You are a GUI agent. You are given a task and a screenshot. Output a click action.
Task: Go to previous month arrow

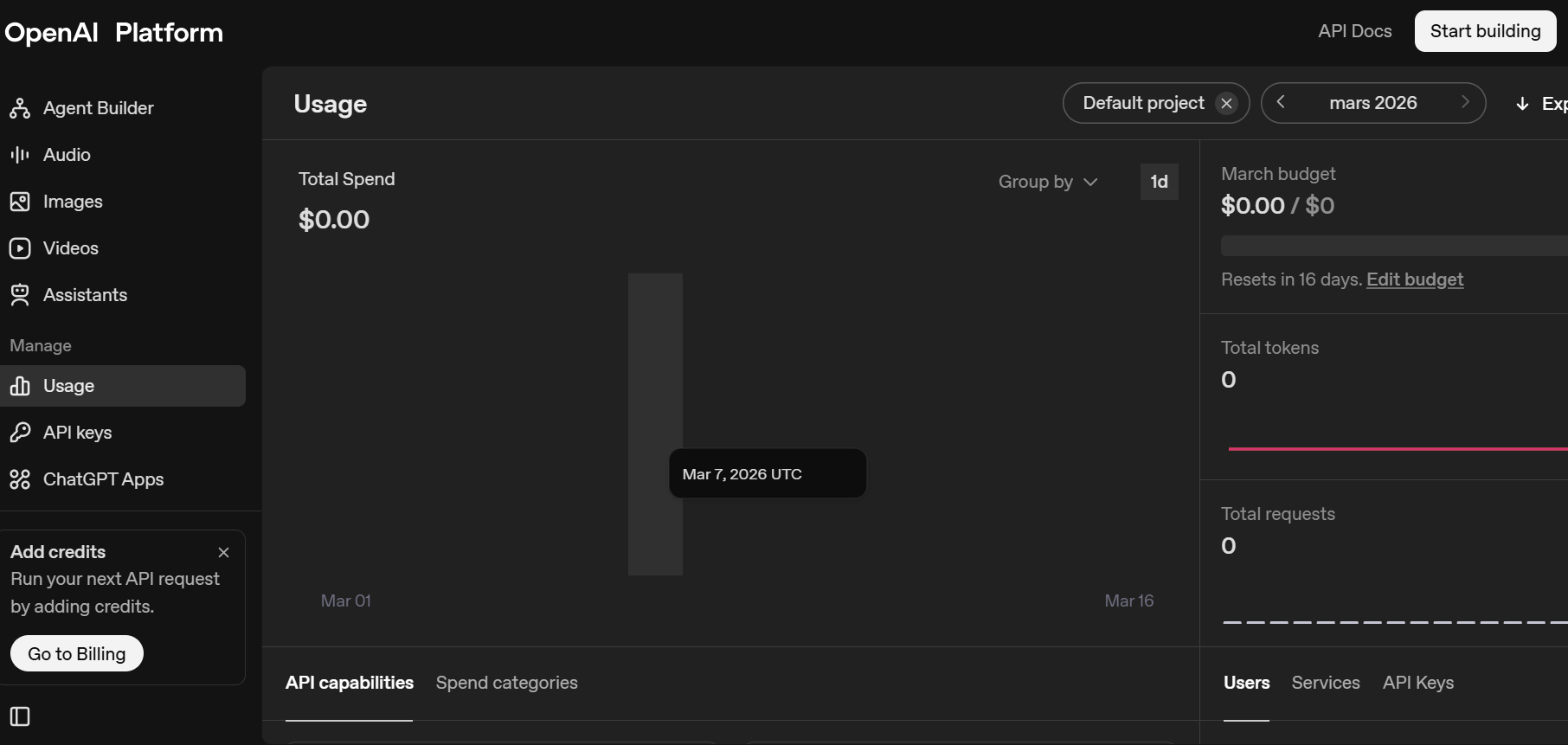click(1281, 102)
